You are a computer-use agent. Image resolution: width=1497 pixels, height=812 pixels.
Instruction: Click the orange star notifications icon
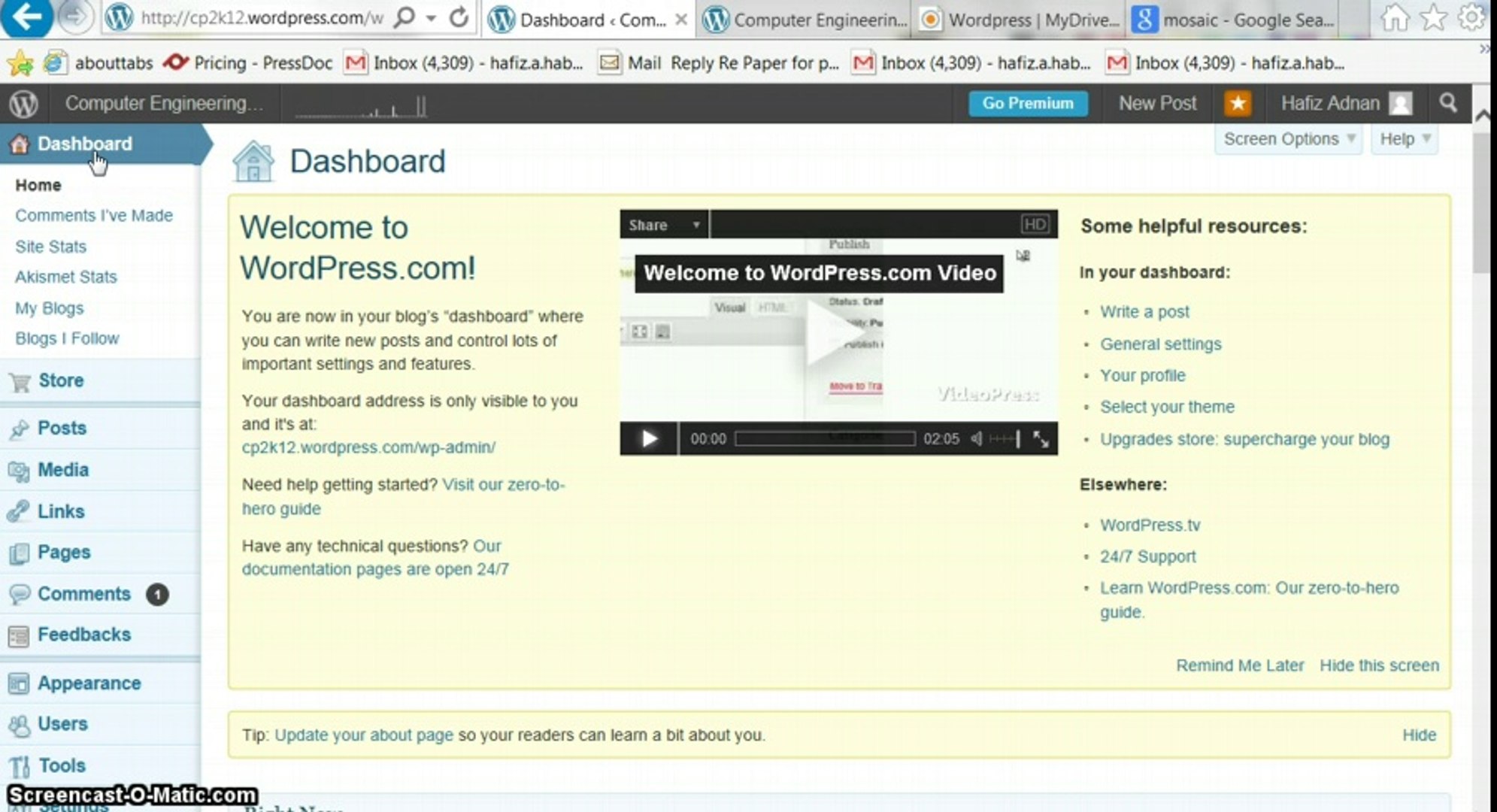(1238, 103)
